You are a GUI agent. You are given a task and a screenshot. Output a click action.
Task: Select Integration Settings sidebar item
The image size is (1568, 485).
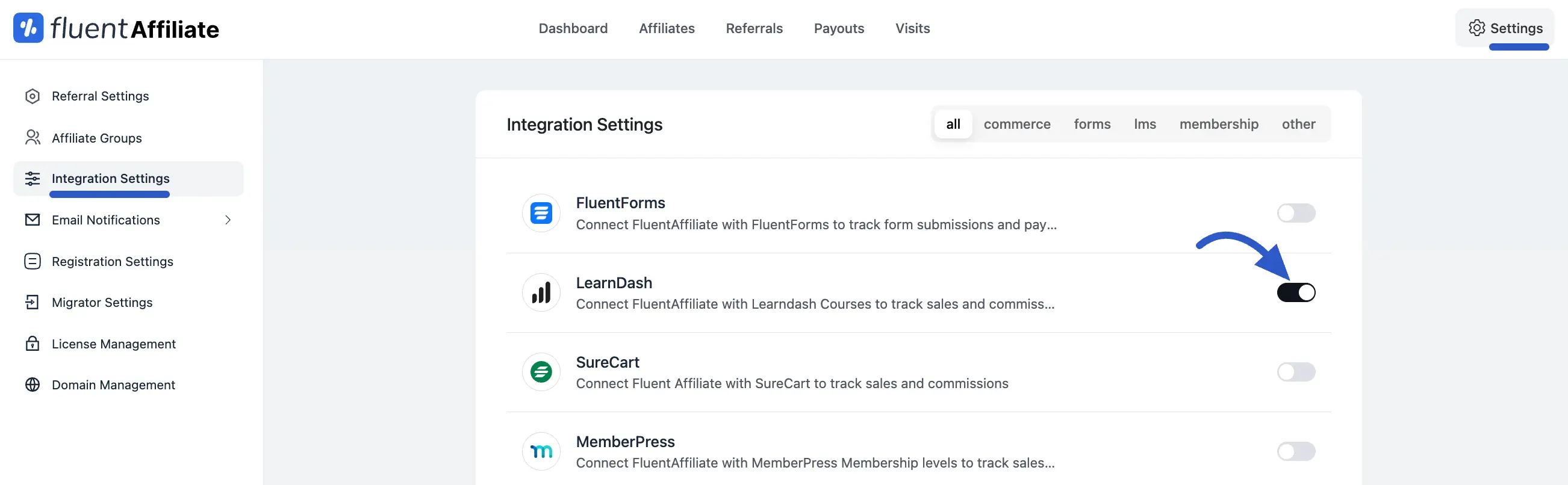tap(128, 178)
